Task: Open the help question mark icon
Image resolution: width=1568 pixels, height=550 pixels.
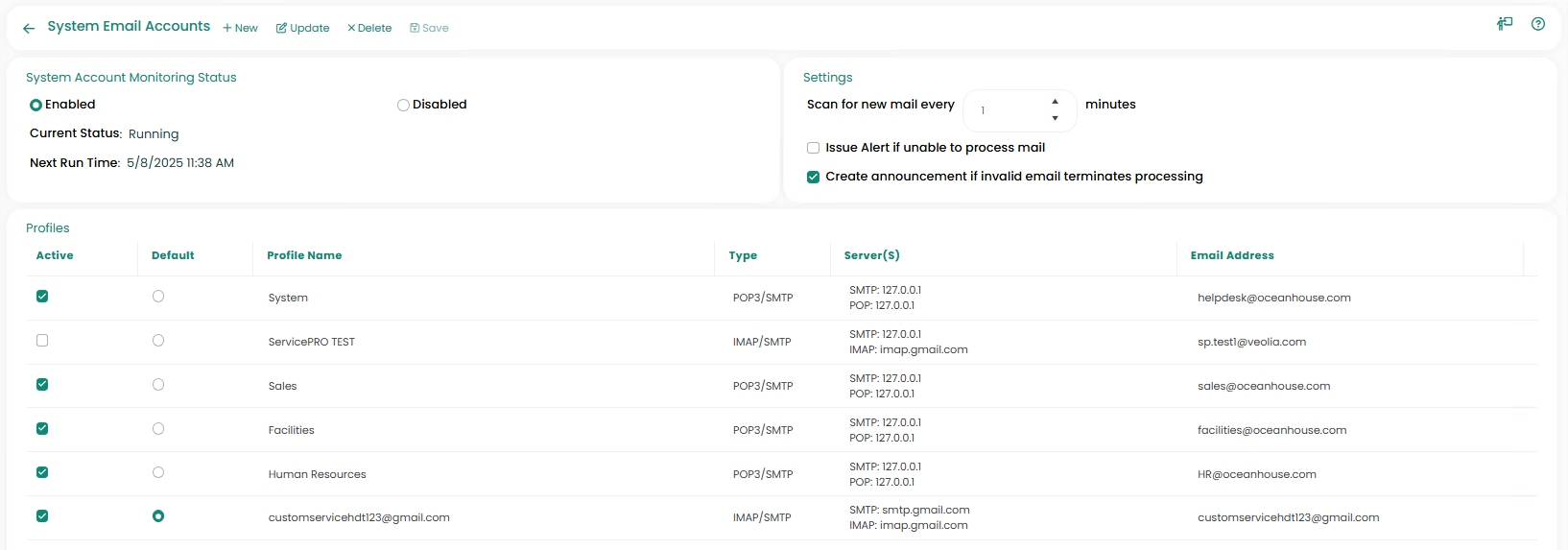Action: pyautogui.click(x=1538, y=24)
